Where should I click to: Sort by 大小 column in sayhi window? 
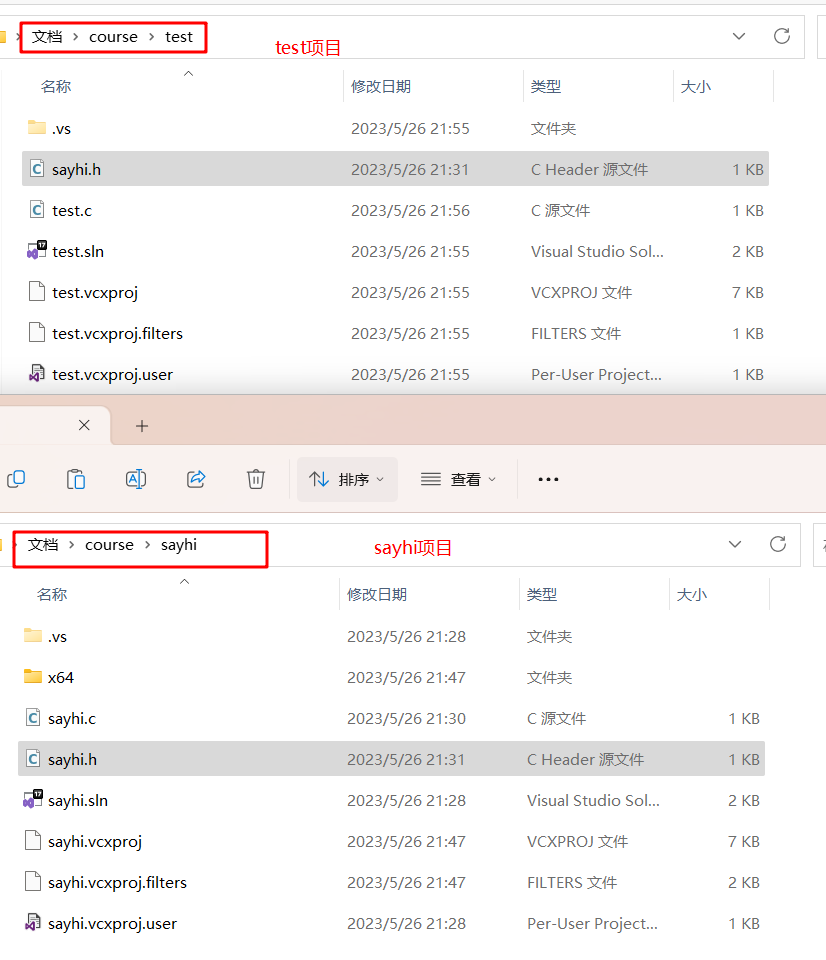692,594
